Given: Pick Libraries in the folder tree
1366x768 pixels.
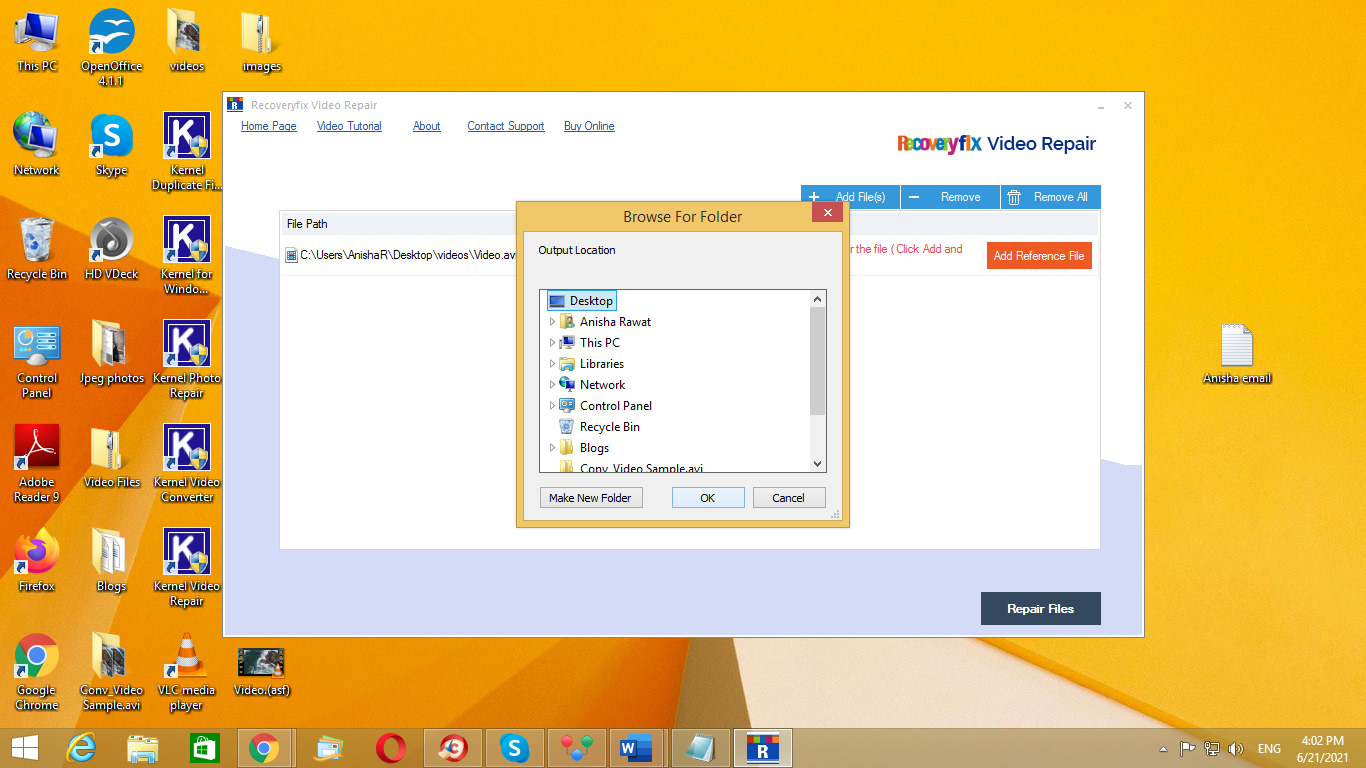Looking at the screenshot, I should [591, 364].
